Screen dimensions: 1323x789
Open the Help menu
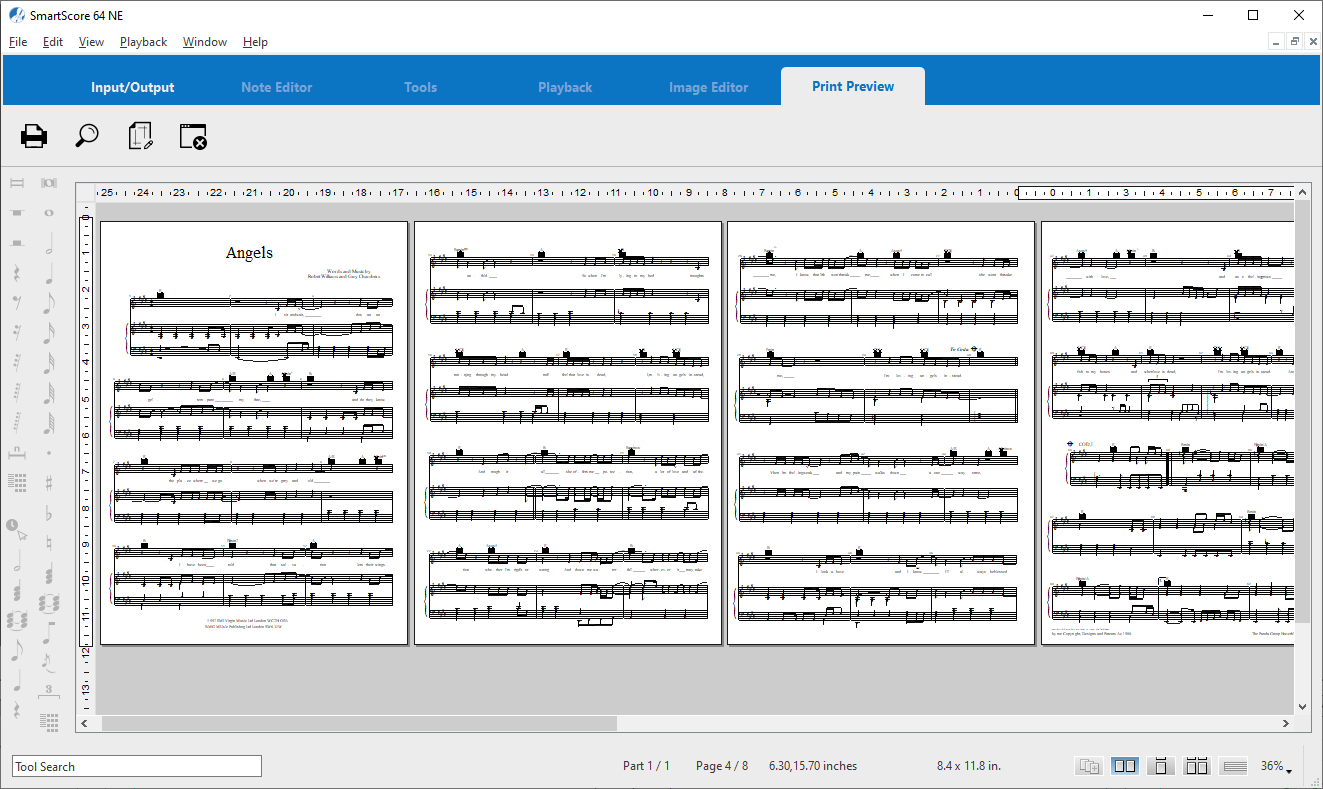point(255,42)
